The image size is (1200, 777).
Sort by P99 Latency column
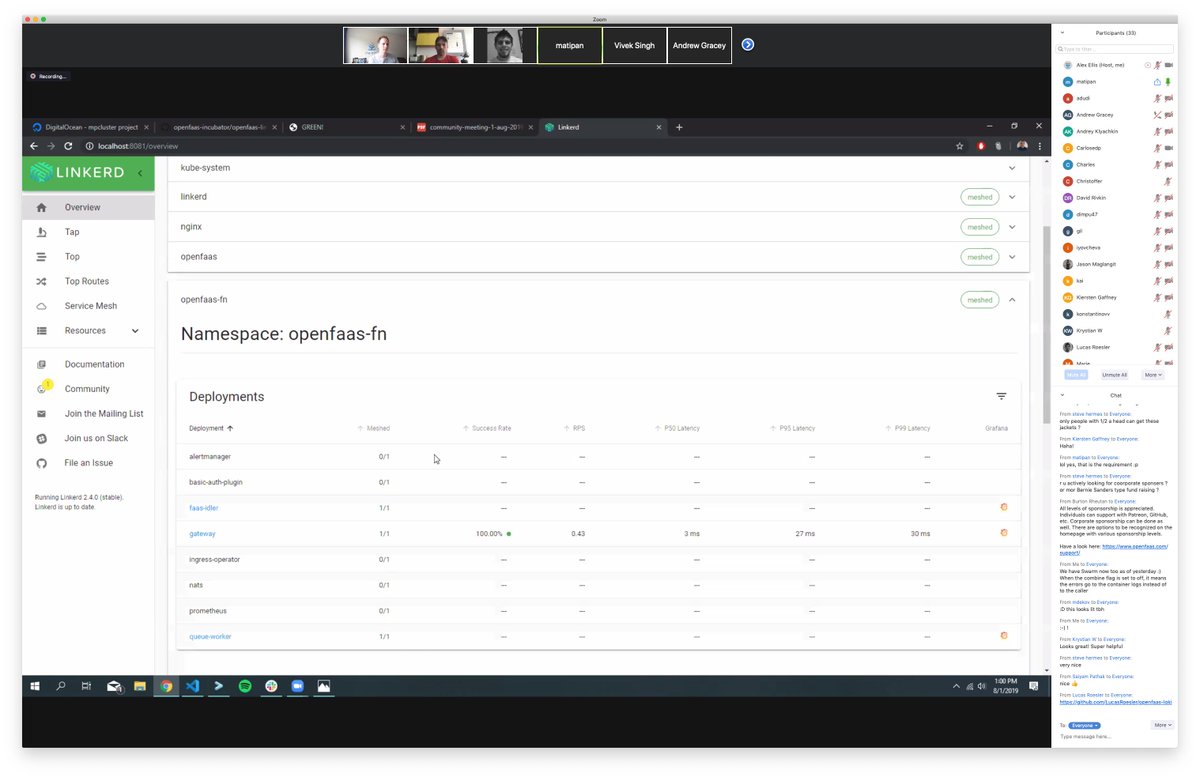tap(907, 428)
